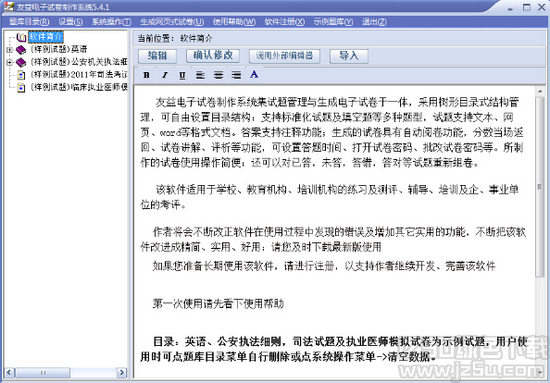Select (样例试题)英语 tree item
The image size is (550, 383).
click(x=59, y=49)
